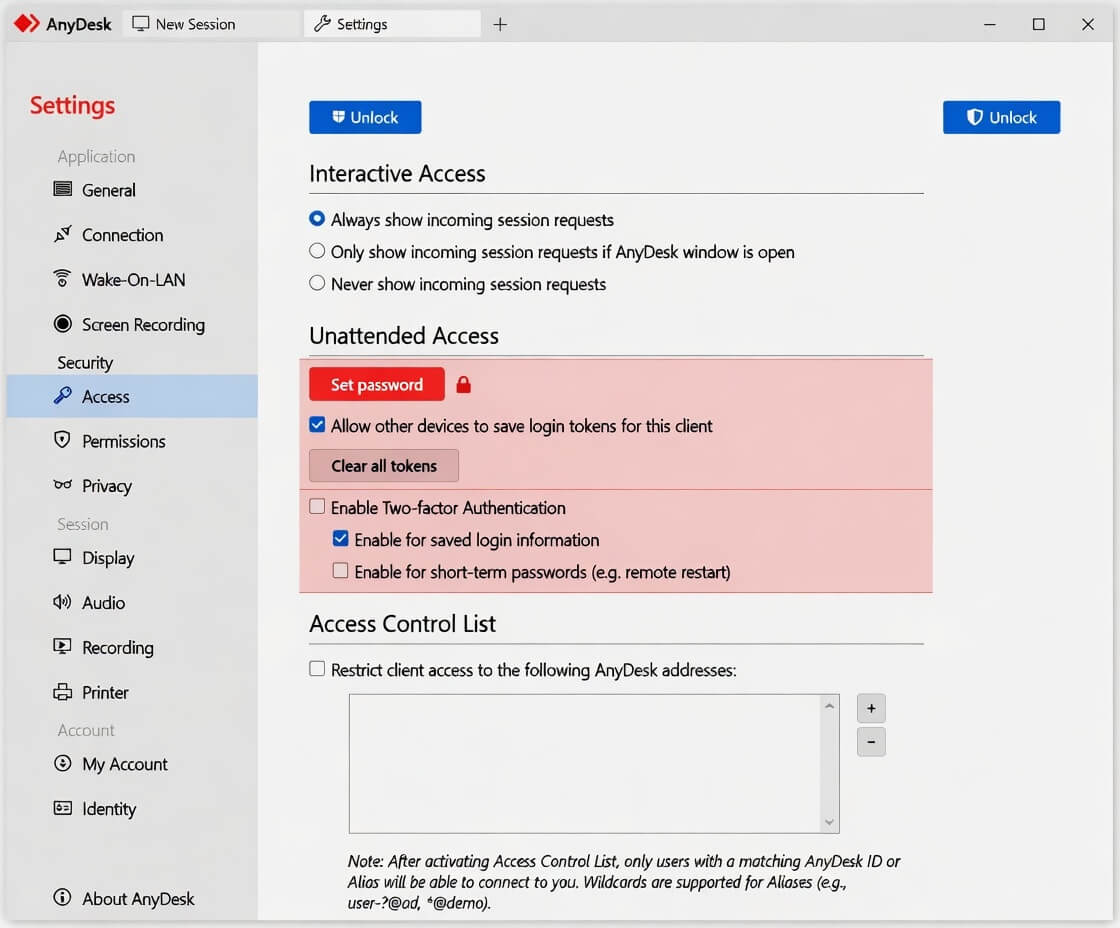Click the Identity card icon
Image resolution: width=1120 pixels, height=928 pixels.
tap(63, 808)
